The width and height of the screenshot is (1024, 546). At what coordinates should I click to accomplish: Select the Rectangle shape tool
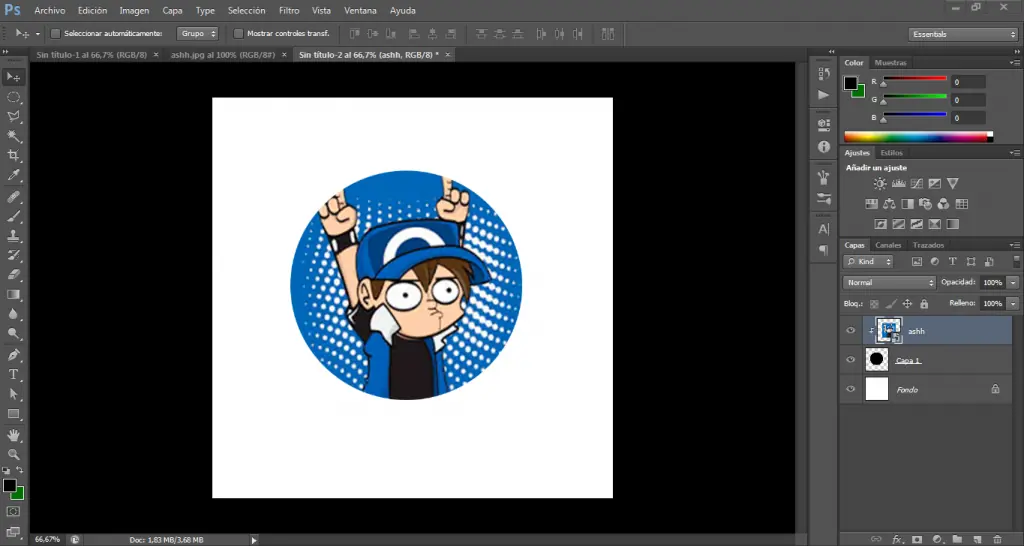[14, 414]
